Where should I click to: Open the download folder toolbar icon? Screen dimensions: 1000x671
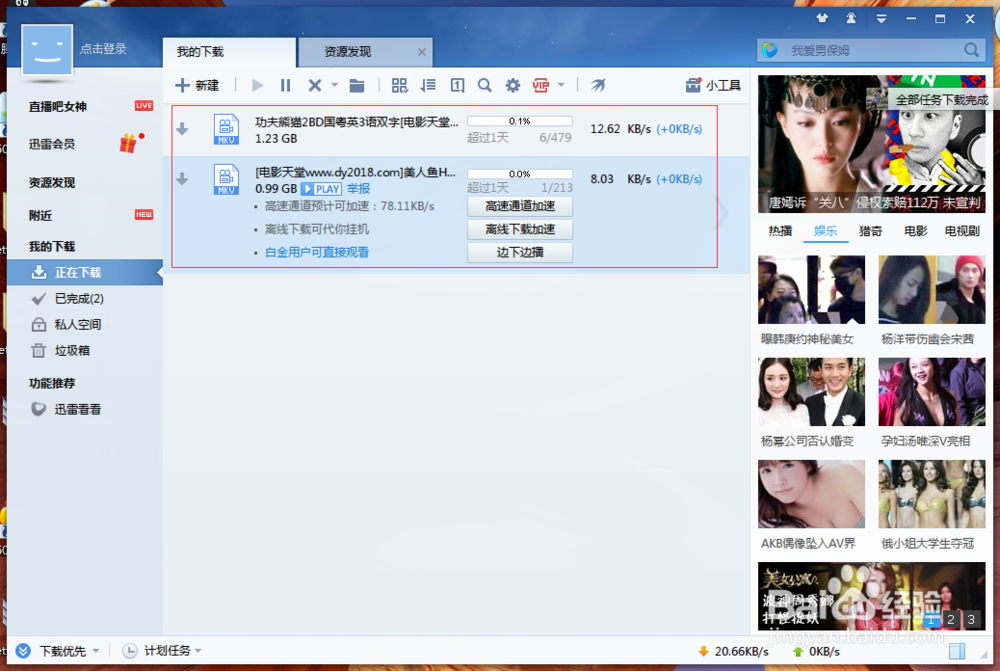(x=357, y=85)
